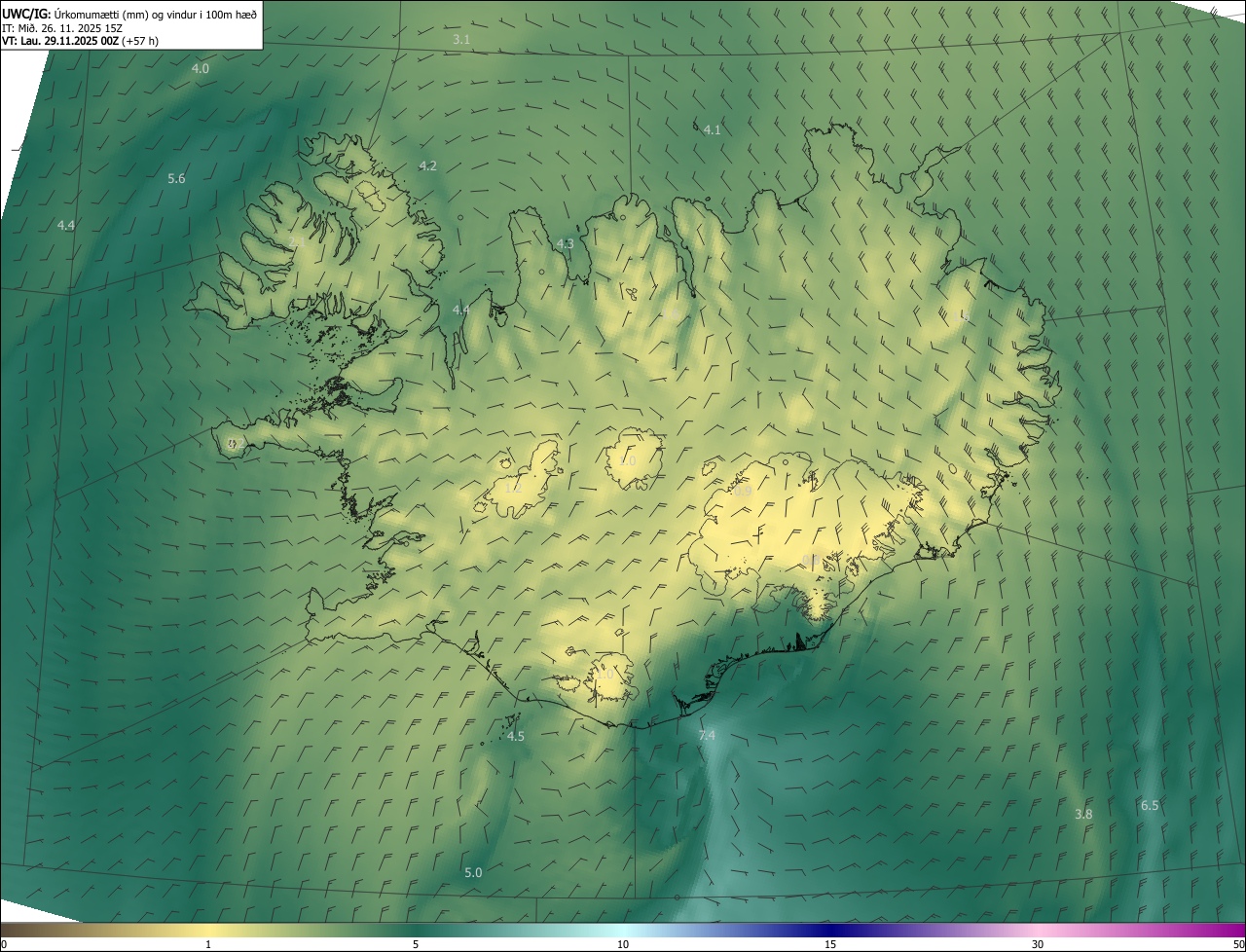Click the '3.8' value in the southeast sea

click(1083, 815)
